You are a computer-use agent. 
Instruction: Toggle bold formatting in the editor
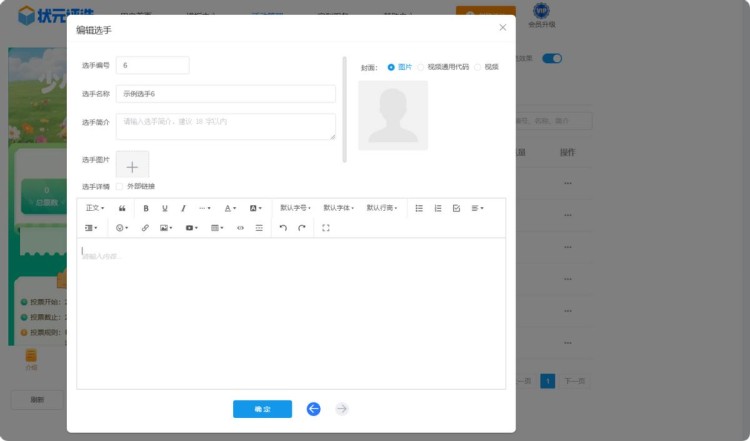(x=146, y=208)
